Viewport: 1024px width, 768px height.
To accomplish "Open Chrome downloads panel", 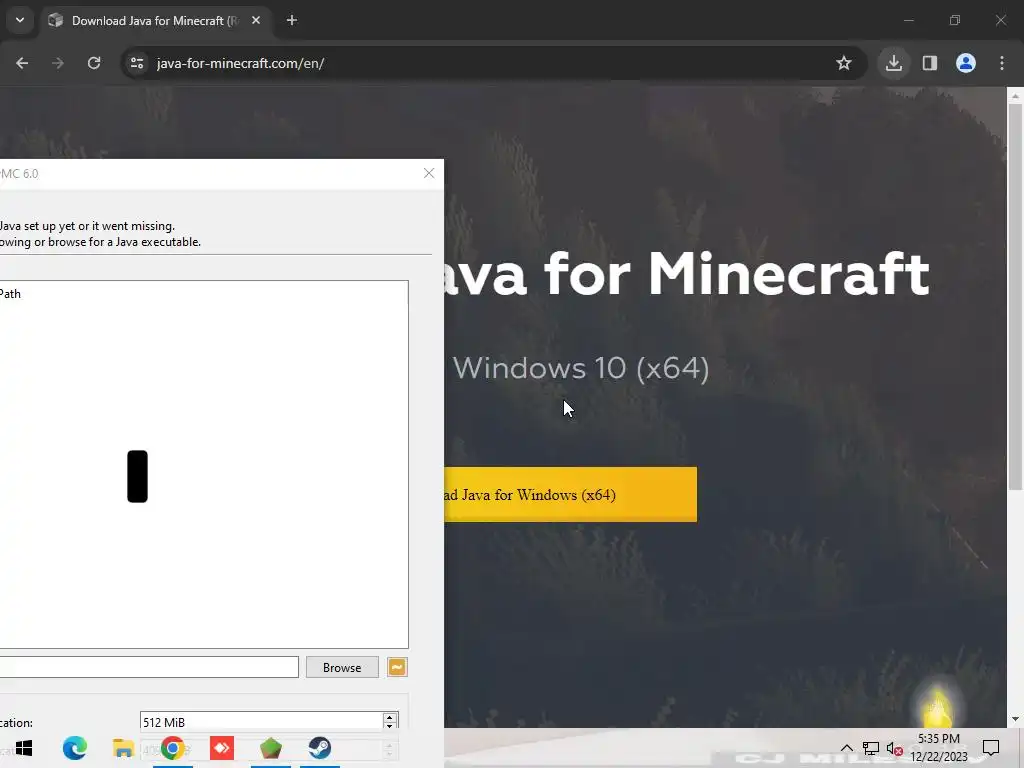I will pos(894,63).
